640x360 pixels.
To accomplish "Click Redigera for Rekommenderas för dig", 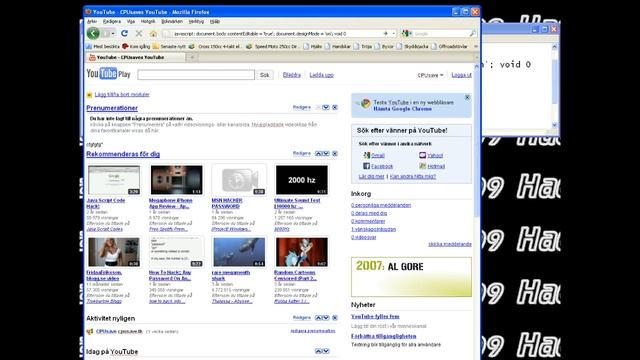I will point(302,153).
